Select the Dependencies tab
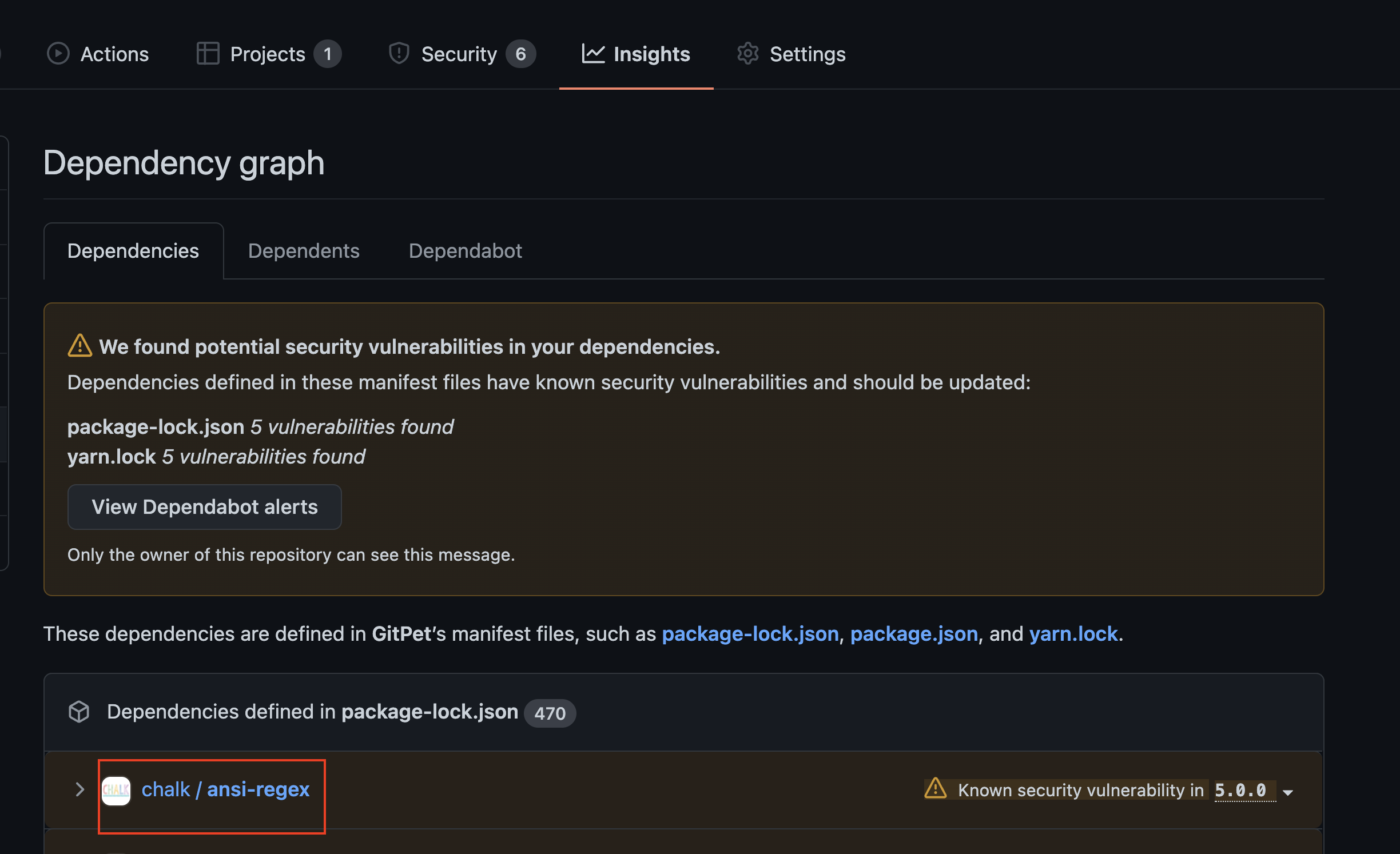Image resolution: width=1400 pixels, height=854 pixels. point(133,251)
